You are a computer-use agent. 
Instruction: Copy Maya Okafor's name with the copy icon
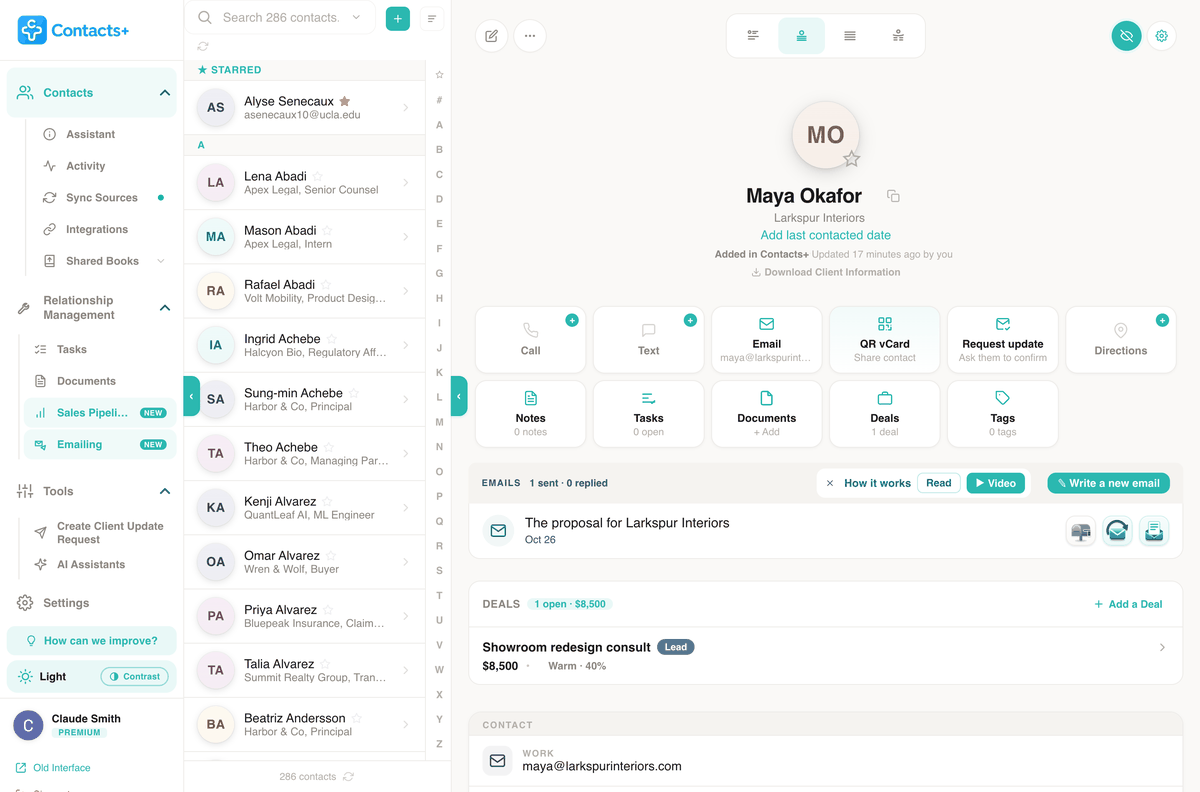(x=893, y=197)
